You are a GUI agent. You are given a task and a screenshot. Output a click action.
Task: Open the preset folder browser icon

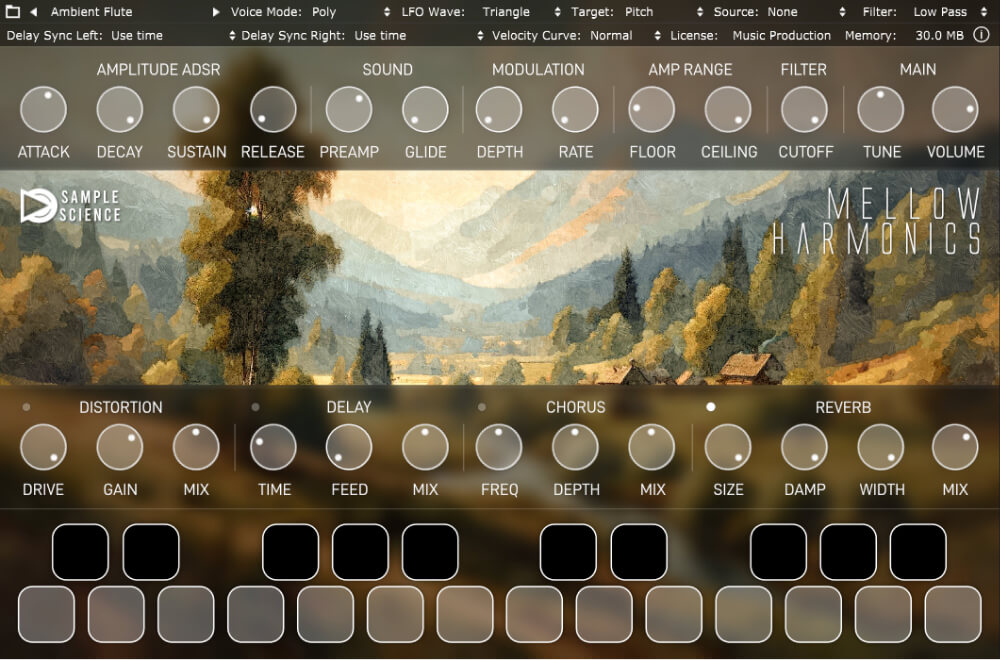(x=12, y=11)
